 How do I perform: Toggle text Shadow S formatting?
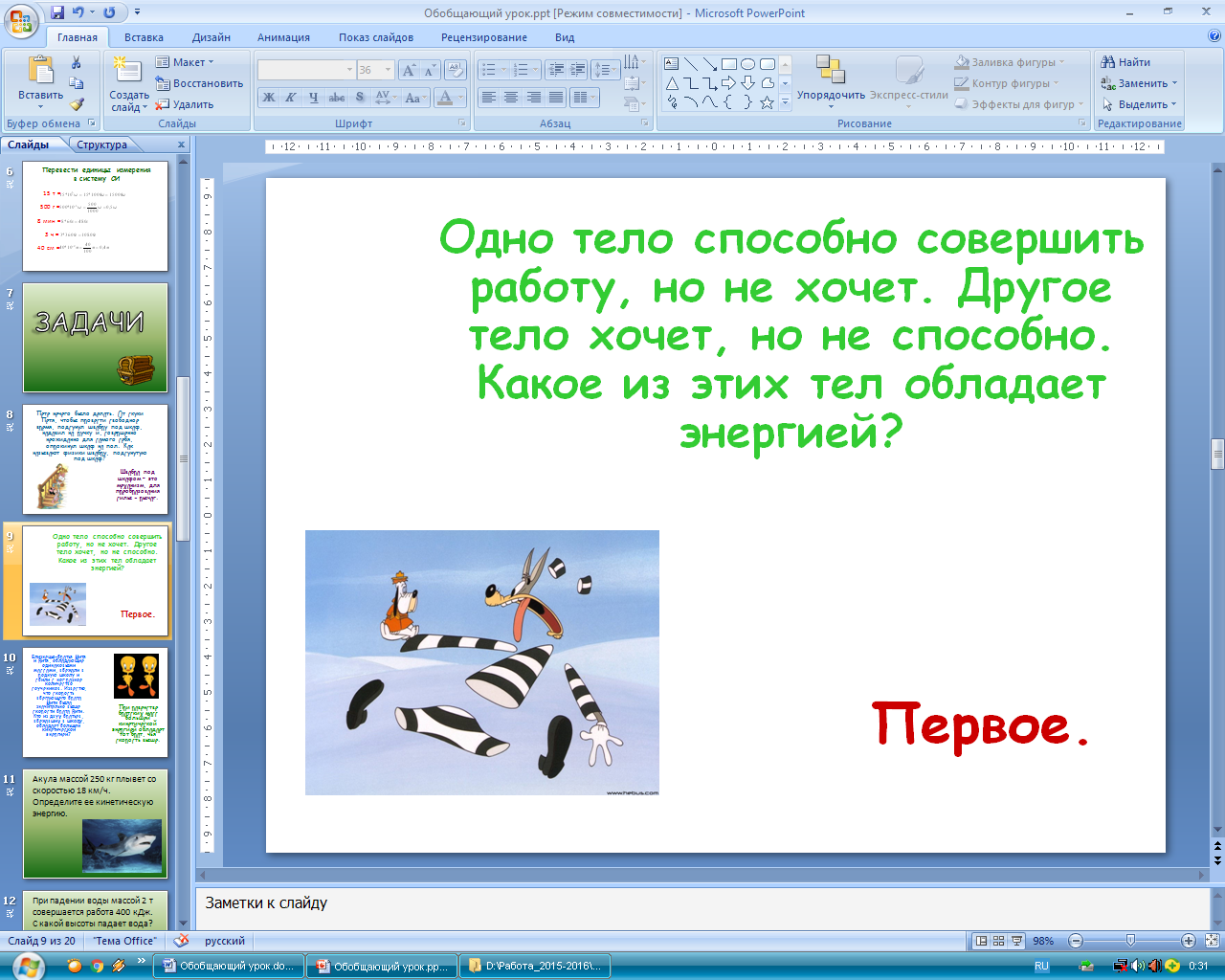tap(360, 98)
